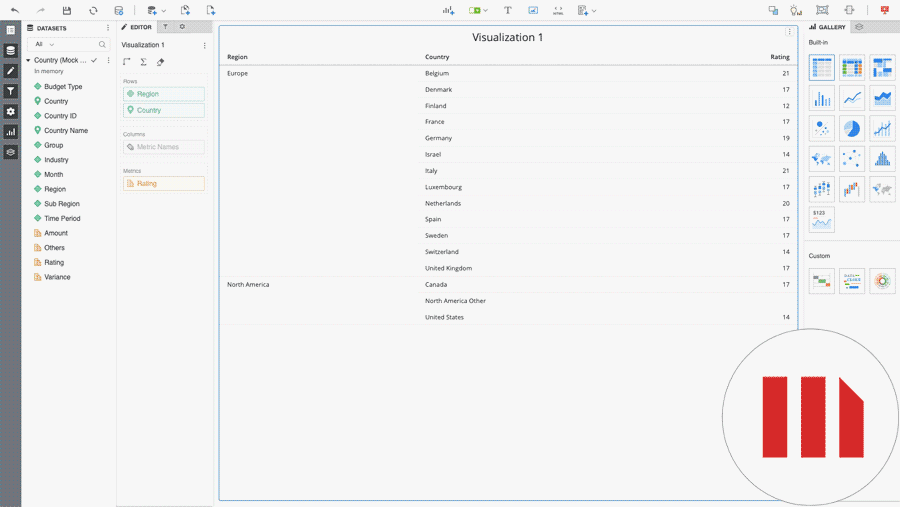Switch to the Gallery tab
The height and width of the screenshot is (507, 900).
[x=828, y=27]
